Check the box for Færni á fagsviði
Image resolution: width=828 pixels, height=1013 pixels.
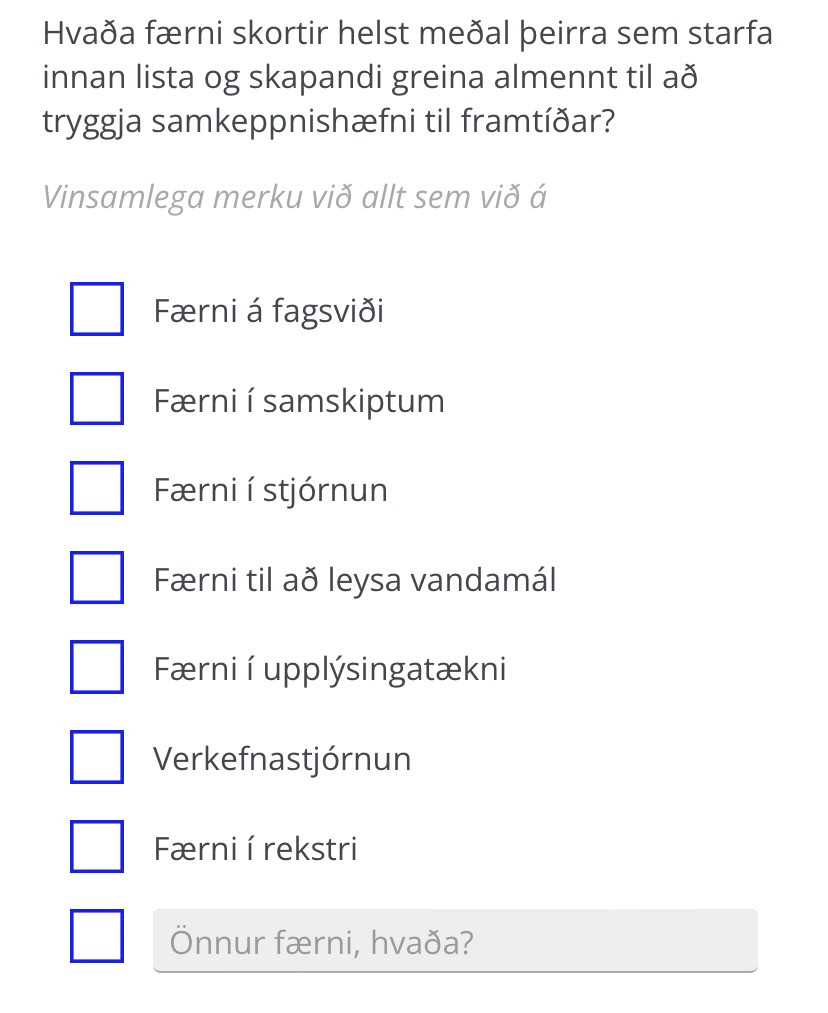tap(97, 309)
